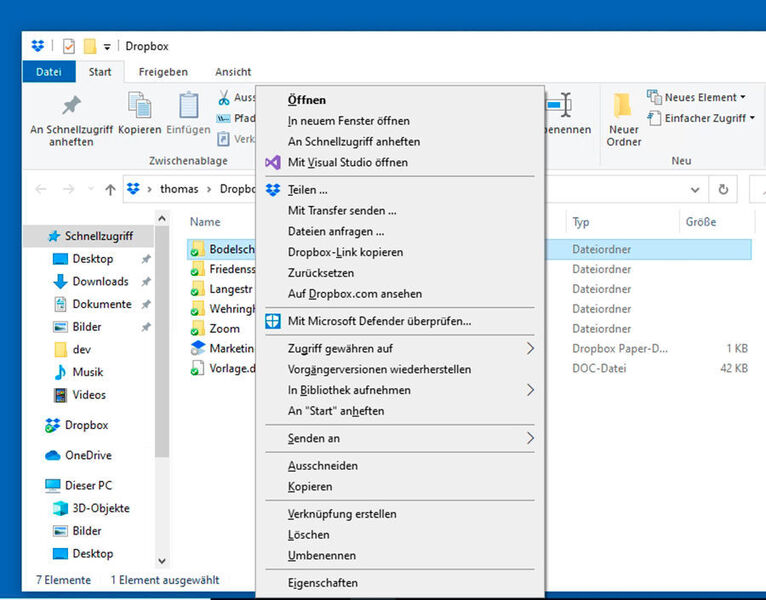
Task: Click the Neuer Ordner ribbon button
Action: (x=623, y=120)
